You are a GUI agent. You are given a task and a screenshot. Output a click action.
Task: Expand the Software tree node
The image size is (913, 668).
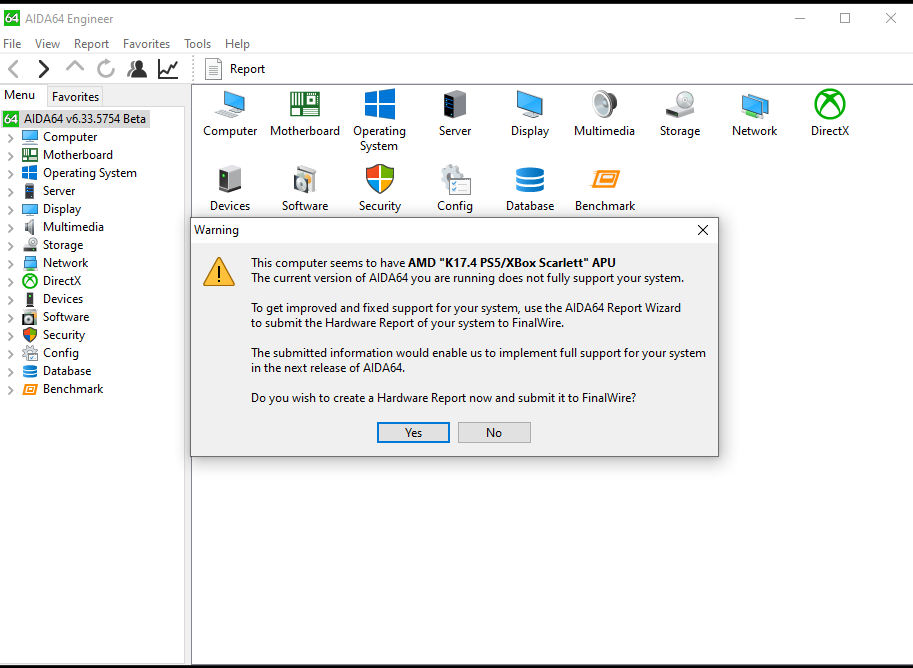click(x=10, y=318)
